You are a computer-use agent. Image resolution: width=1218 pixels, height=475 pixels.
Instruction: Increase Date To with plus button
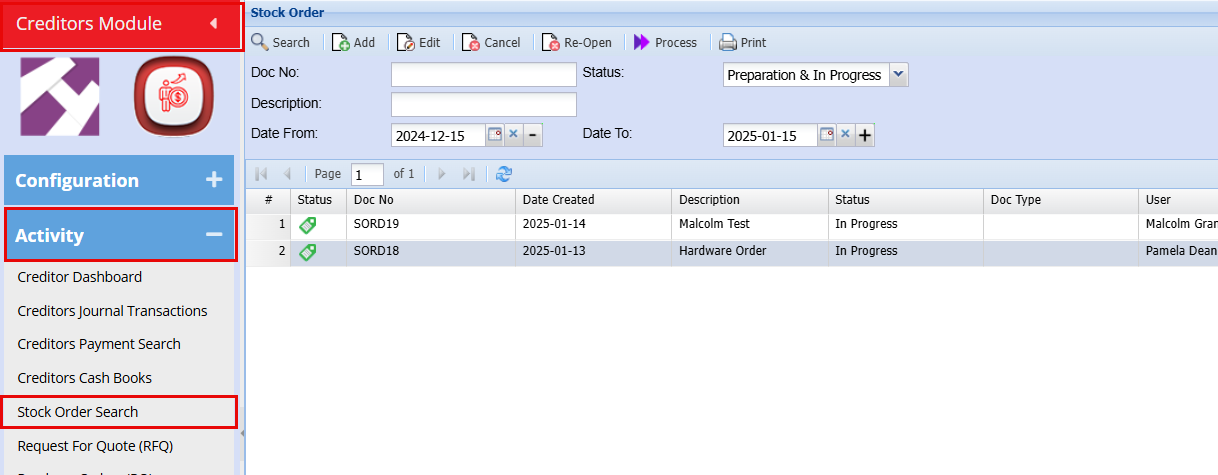click(865, 135)
